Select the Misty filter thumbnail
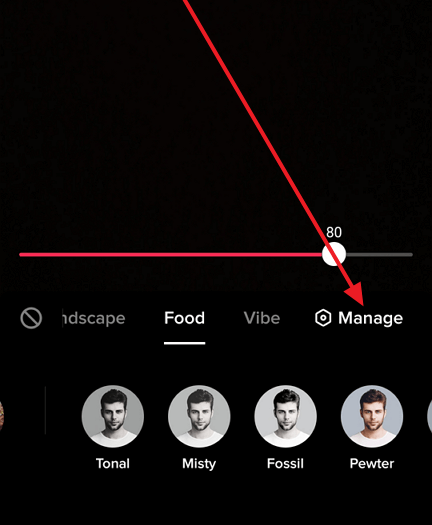 coord(199,416)
